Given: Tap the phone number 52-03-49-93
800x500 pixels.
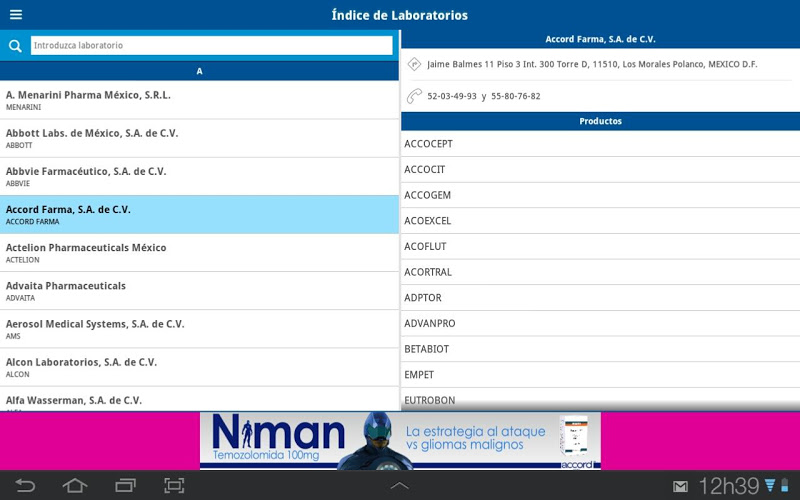Looking at the screenshot, I should pyautogui.click(x=452, y=96).
